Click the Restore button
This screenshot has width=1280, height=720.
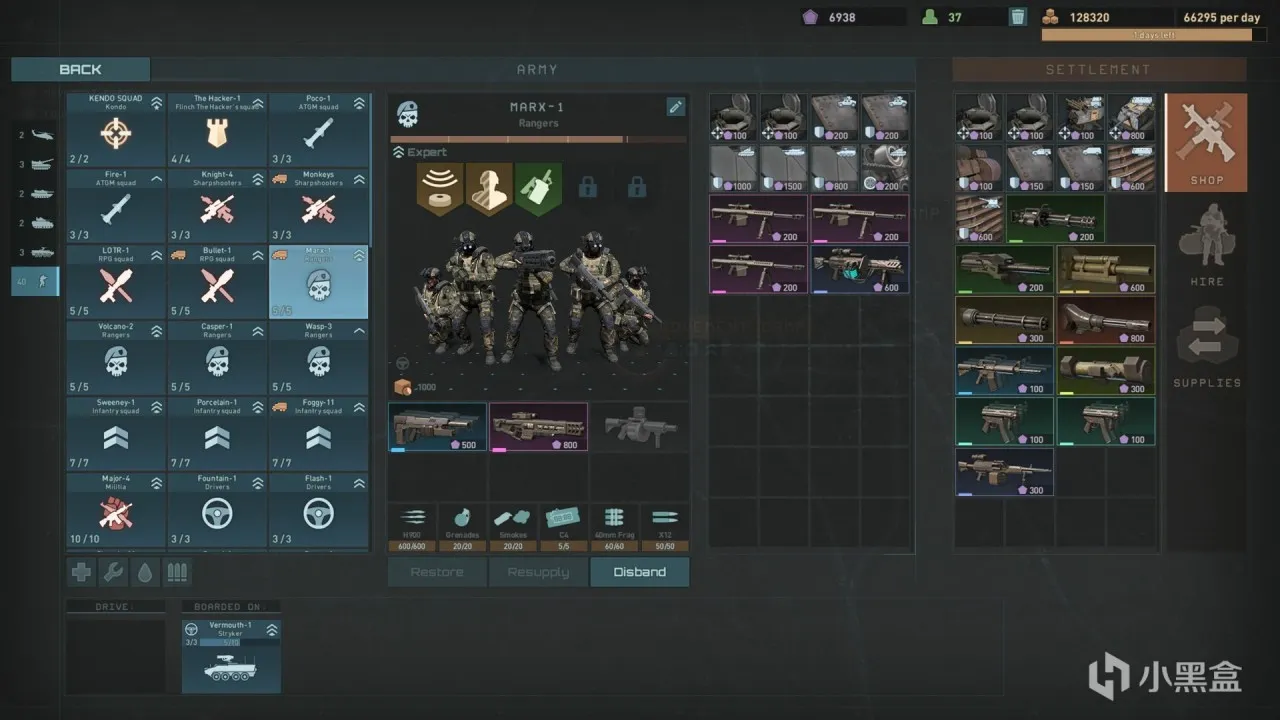437,572
